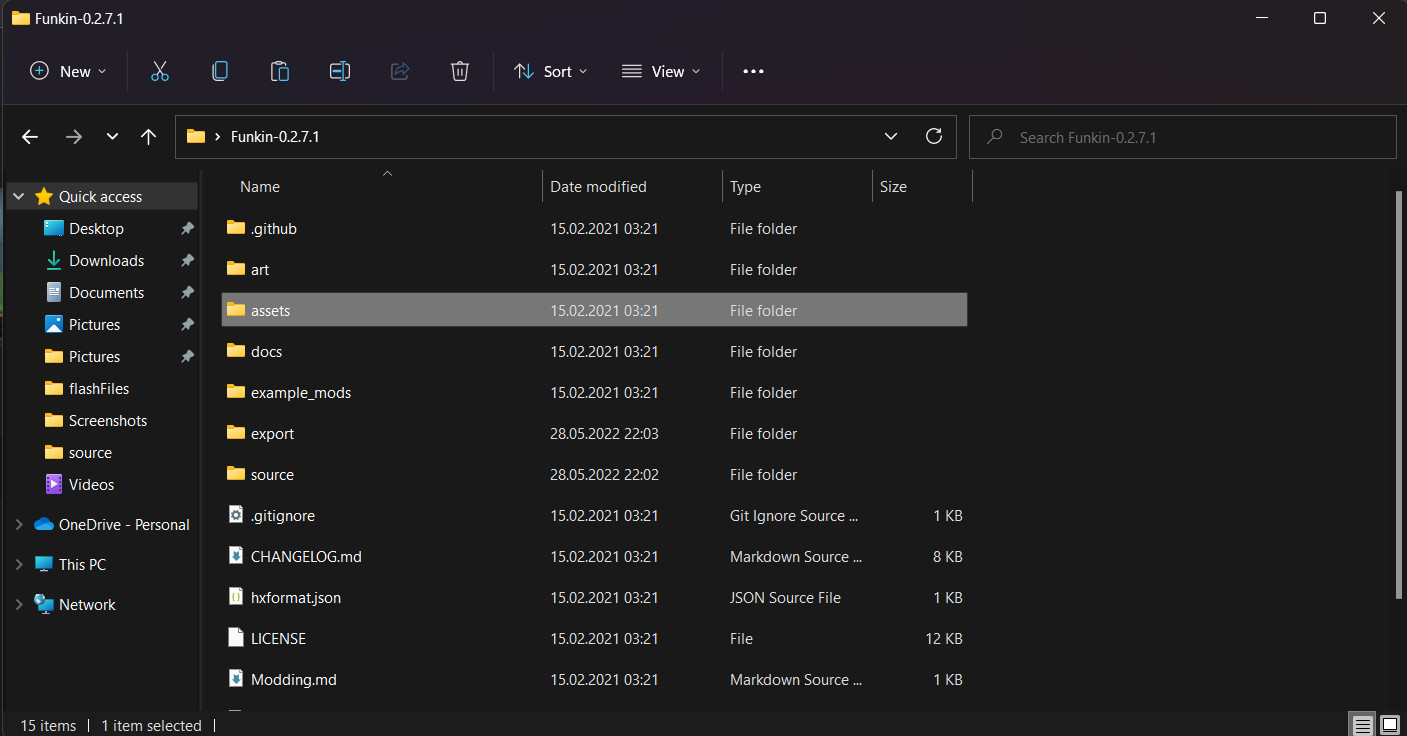The image size is (1407, 736).
Task: Click the Paste clipboard icon
Action: click(x=280, y=71)
